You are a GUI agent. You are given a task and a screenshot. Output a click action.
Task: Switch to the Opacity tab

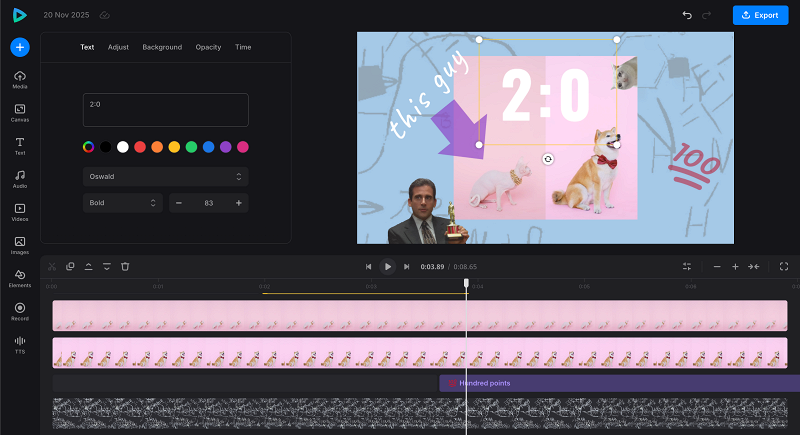[x=208, y=47]
